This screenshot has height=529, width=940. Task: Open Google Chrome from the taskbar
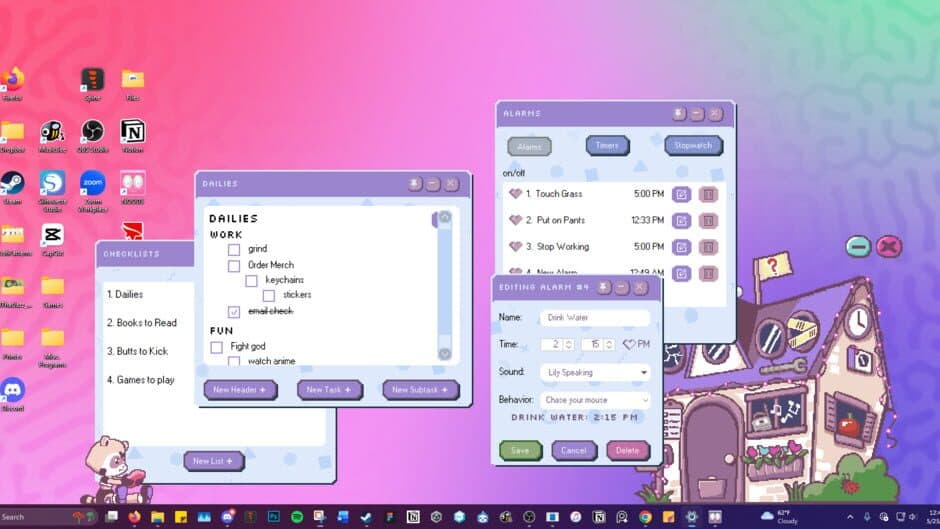[645, 516]
